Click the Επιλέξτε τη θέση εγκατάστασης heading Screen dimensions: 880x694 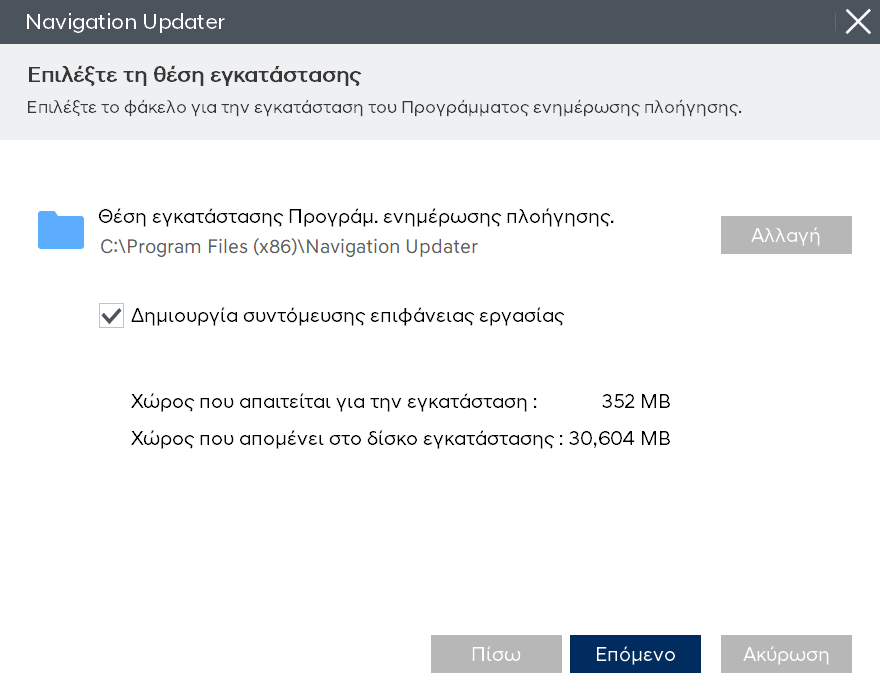(194, 75)
